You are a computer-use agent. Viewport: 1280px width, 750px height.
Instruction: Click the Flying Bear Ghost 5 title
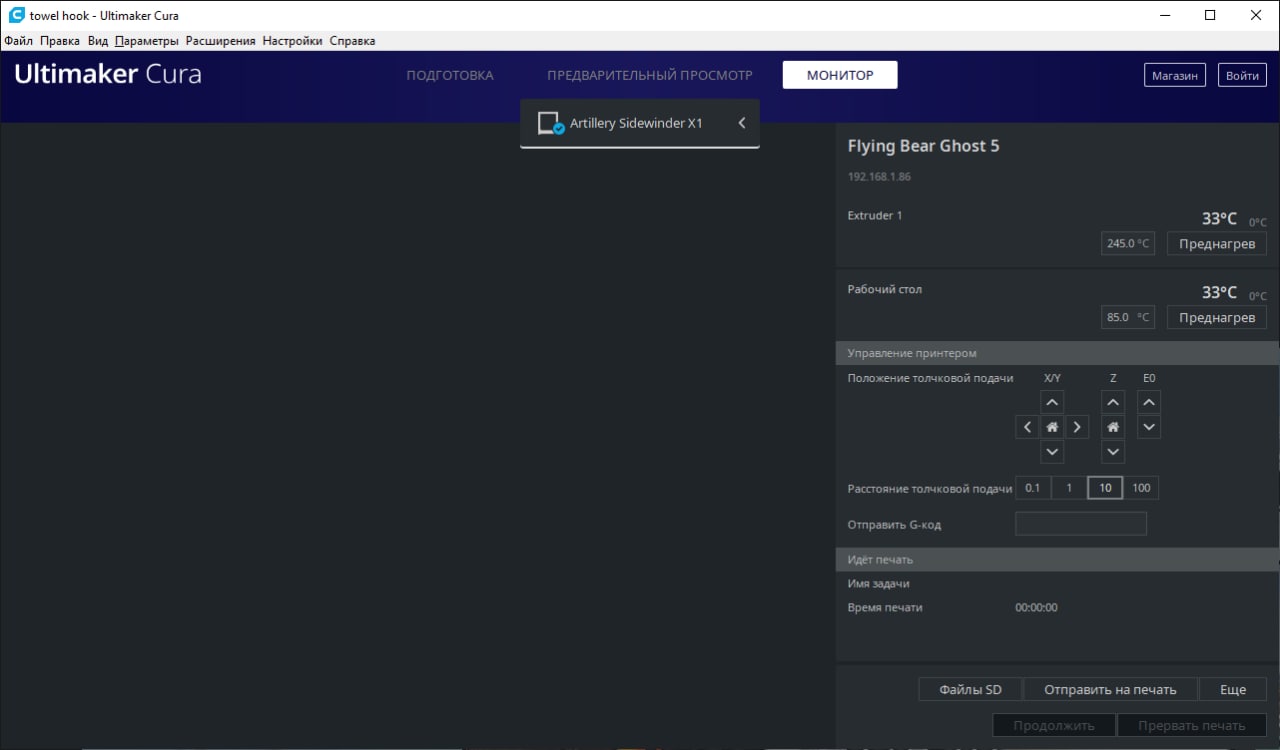point(923,146)
